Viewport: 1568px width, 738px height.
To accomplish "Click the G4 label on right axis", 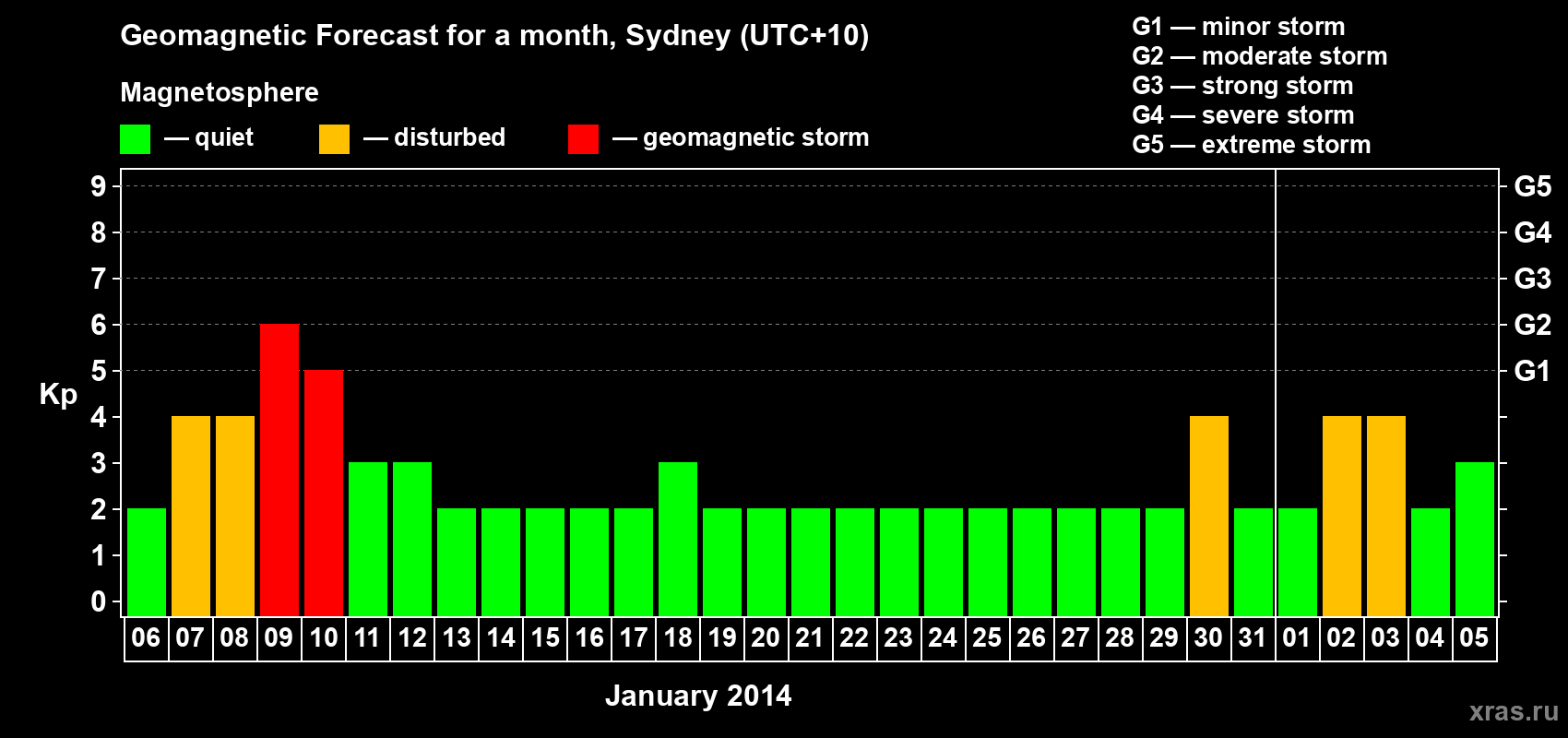I will 1533,232.
